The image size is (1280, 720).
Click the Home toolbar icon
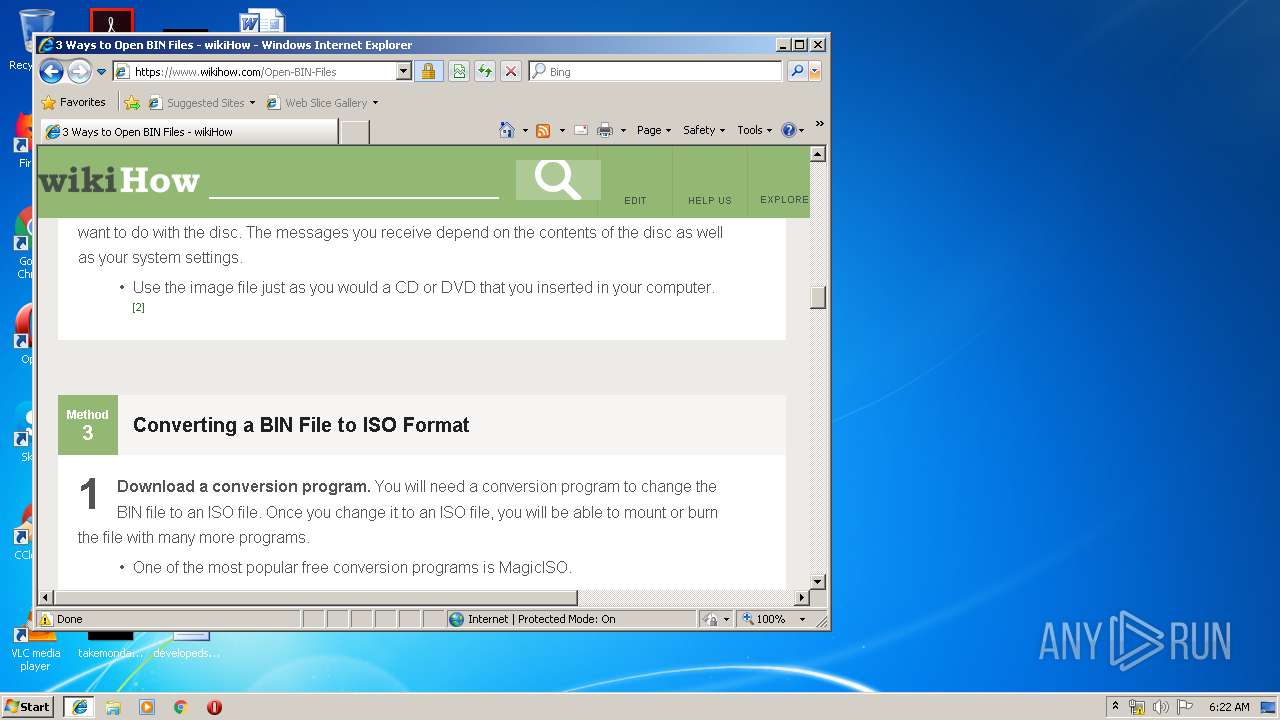point(507,130)
